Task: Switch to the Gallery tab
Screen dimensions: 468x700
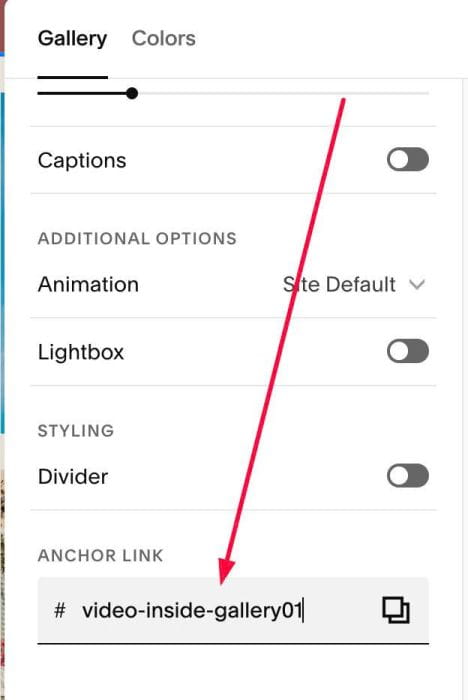Action: [72, 38]
